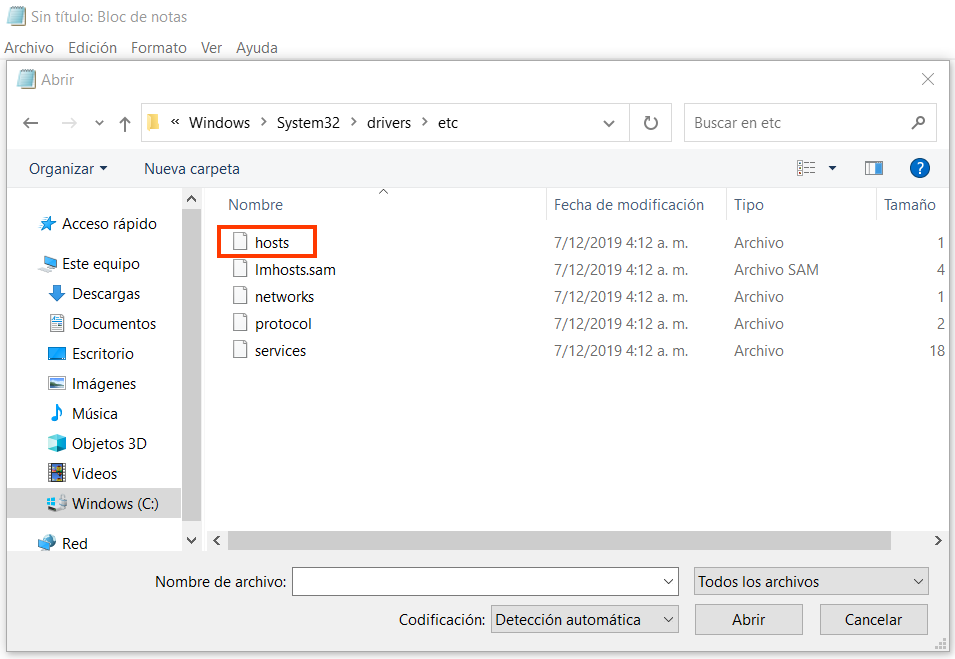Click the Abrir button
This screenshot has height=659, width=955.
click(748, 619)
